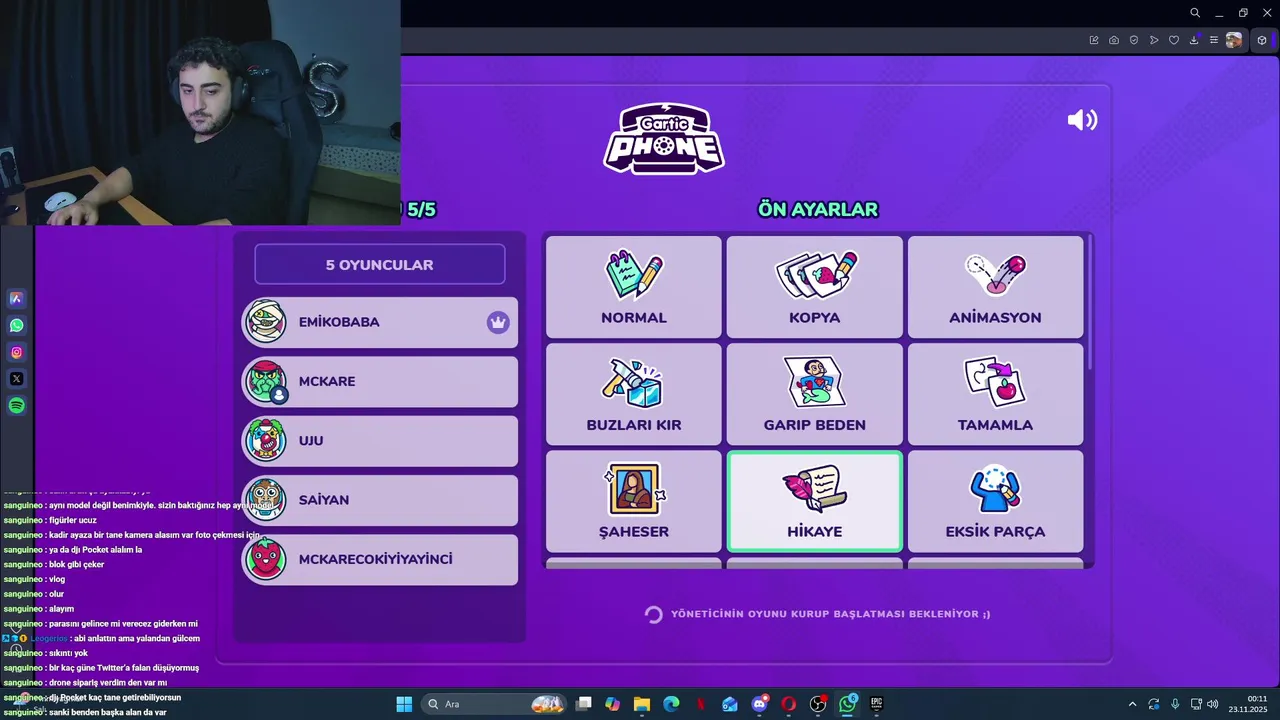The height and width of the screenshot is (720, 1280).
Task: Mute the Gartic Phone sound speaker icon
Action: [x=1082, y=120]
